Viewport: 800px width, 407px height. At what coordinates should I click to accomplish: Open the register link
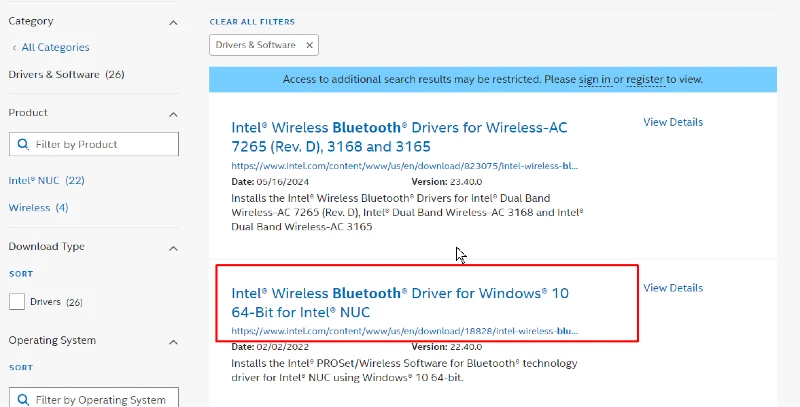[645, 80]
